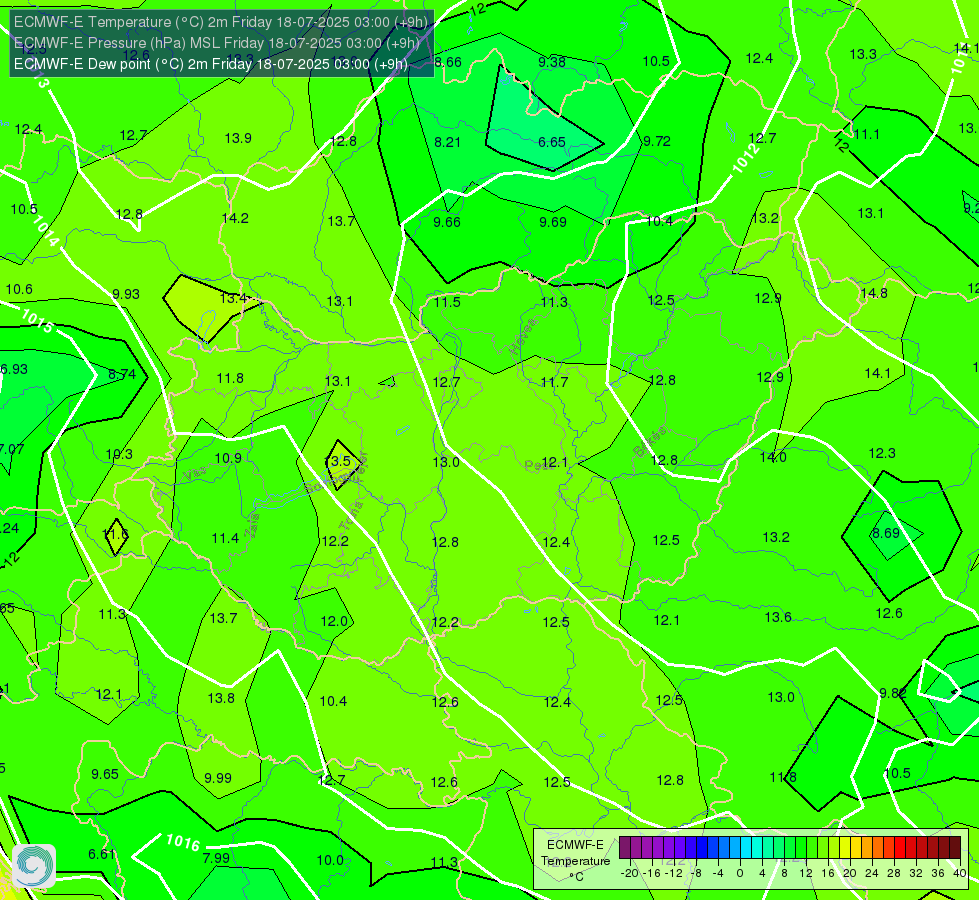979x900 pixels.
Task: Click the 9.38 temperature value
Action: (552, 62)
